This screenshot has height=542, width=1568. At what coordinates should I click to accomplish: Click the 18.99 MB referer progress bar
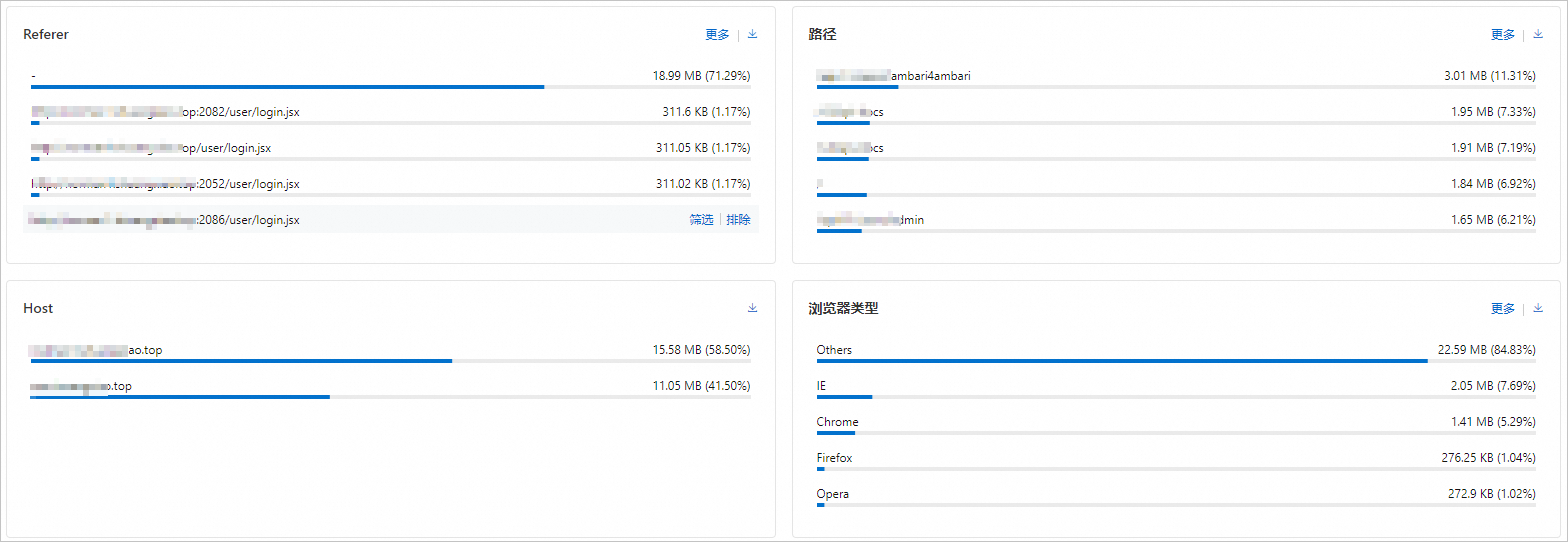point(288,87)
